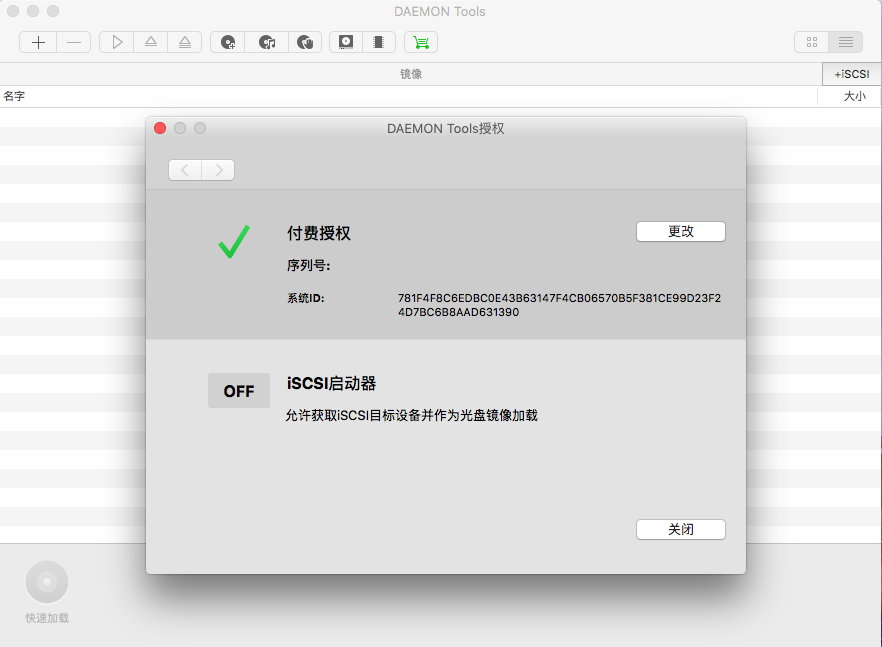
Task: Toggle the iSCSI启动器 OFF switch
Action: [239, 390]
